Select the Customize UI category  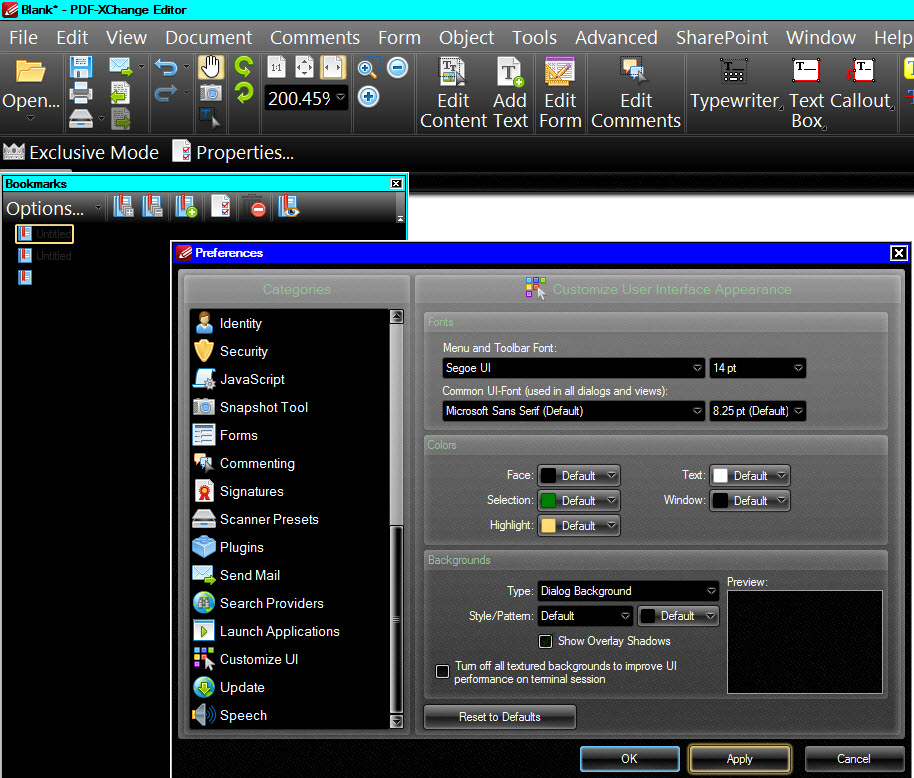tap(290, 659)
